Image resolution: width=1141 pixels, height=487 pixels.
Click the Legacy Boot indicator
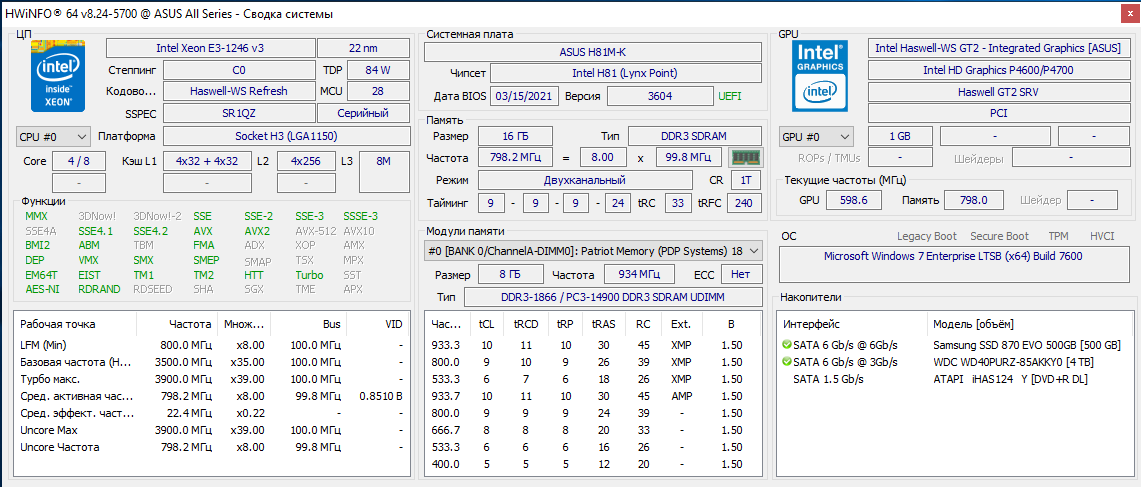point(927,236)
